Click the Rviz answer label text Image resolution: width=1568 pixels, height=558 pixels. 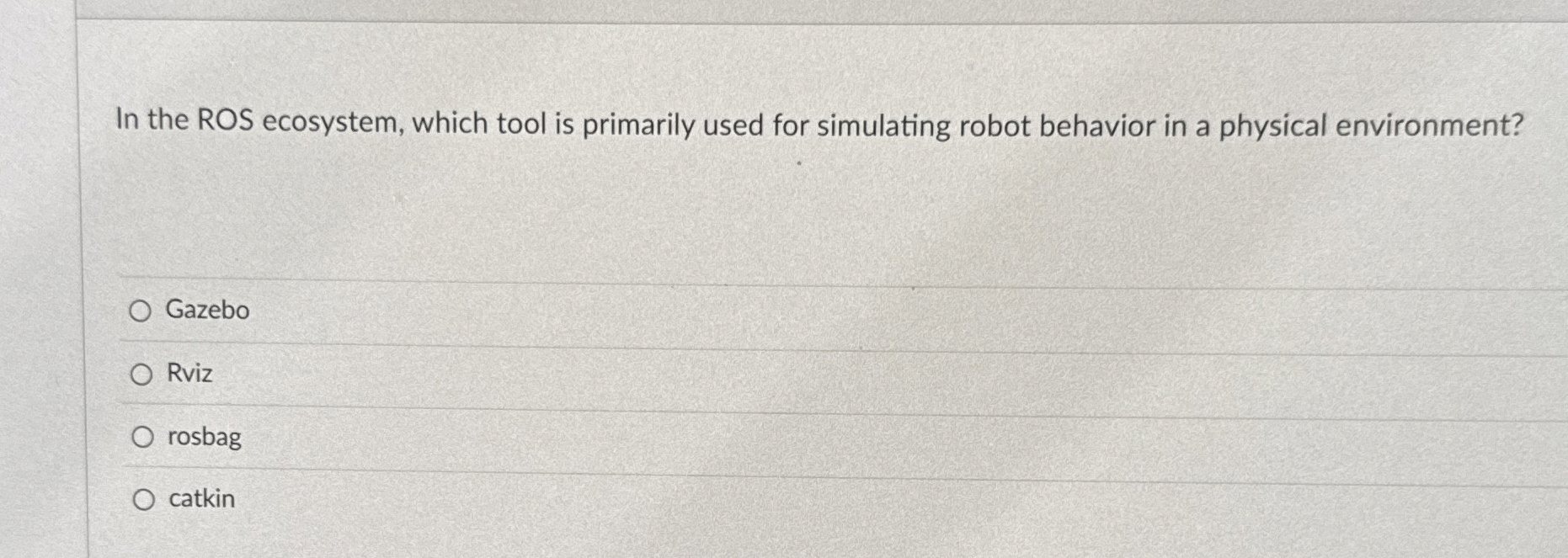[188, 373]
